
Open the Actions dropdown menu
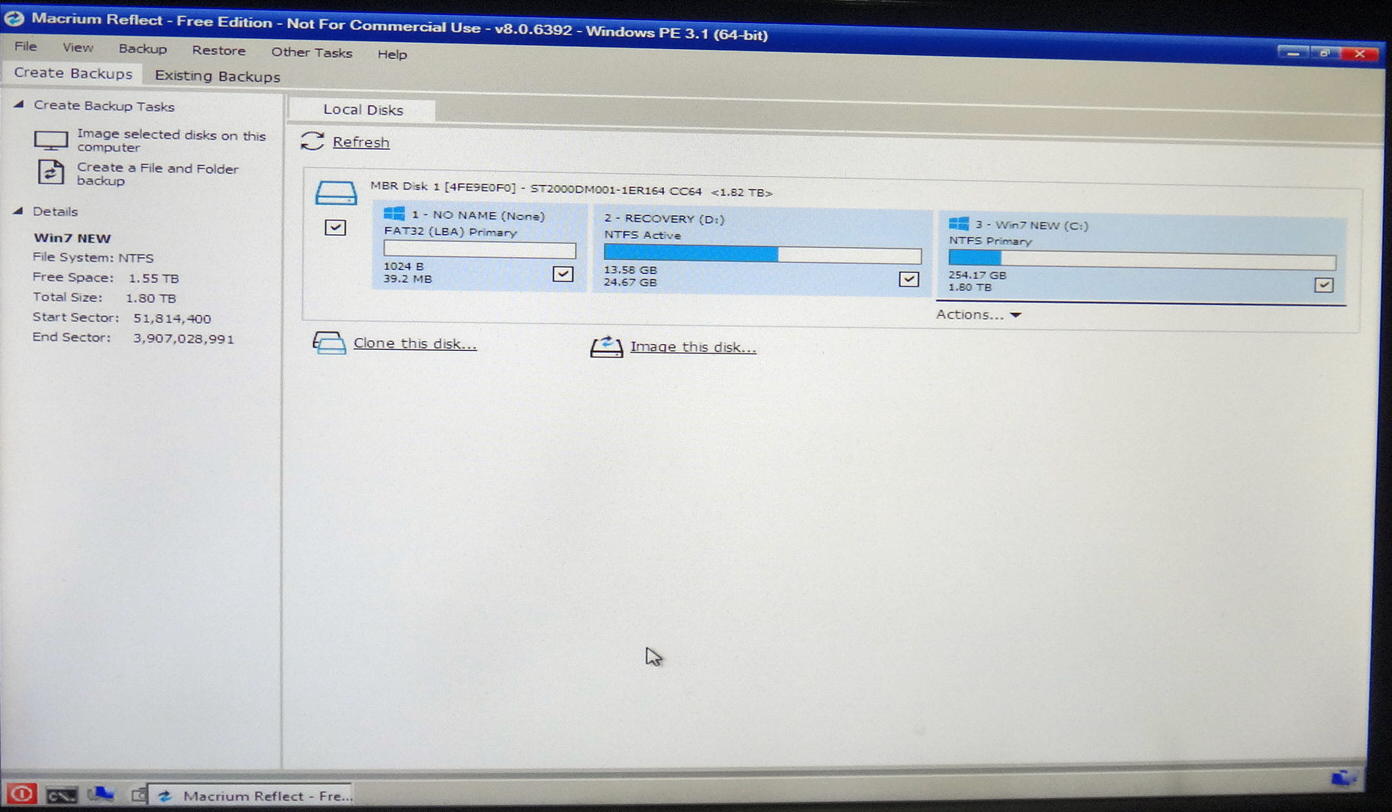coord(978,314)
